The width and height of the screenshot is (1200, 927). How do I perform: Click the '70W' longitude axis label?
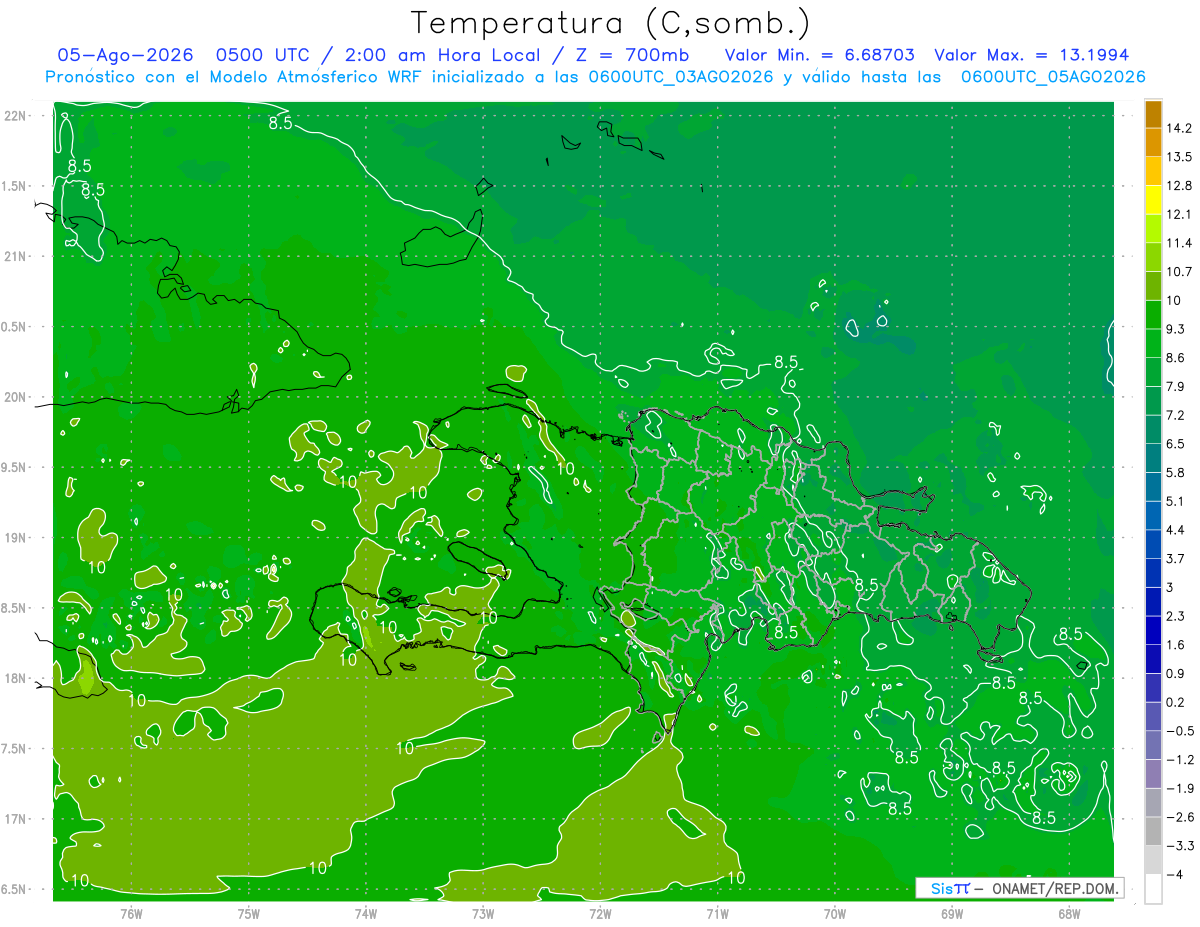[x=835, y=913]
